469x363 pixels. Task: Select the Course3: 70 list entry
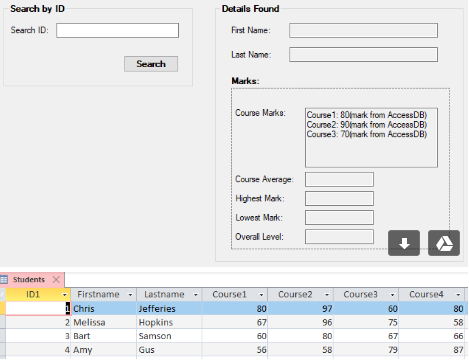click(x=367, y=134)
